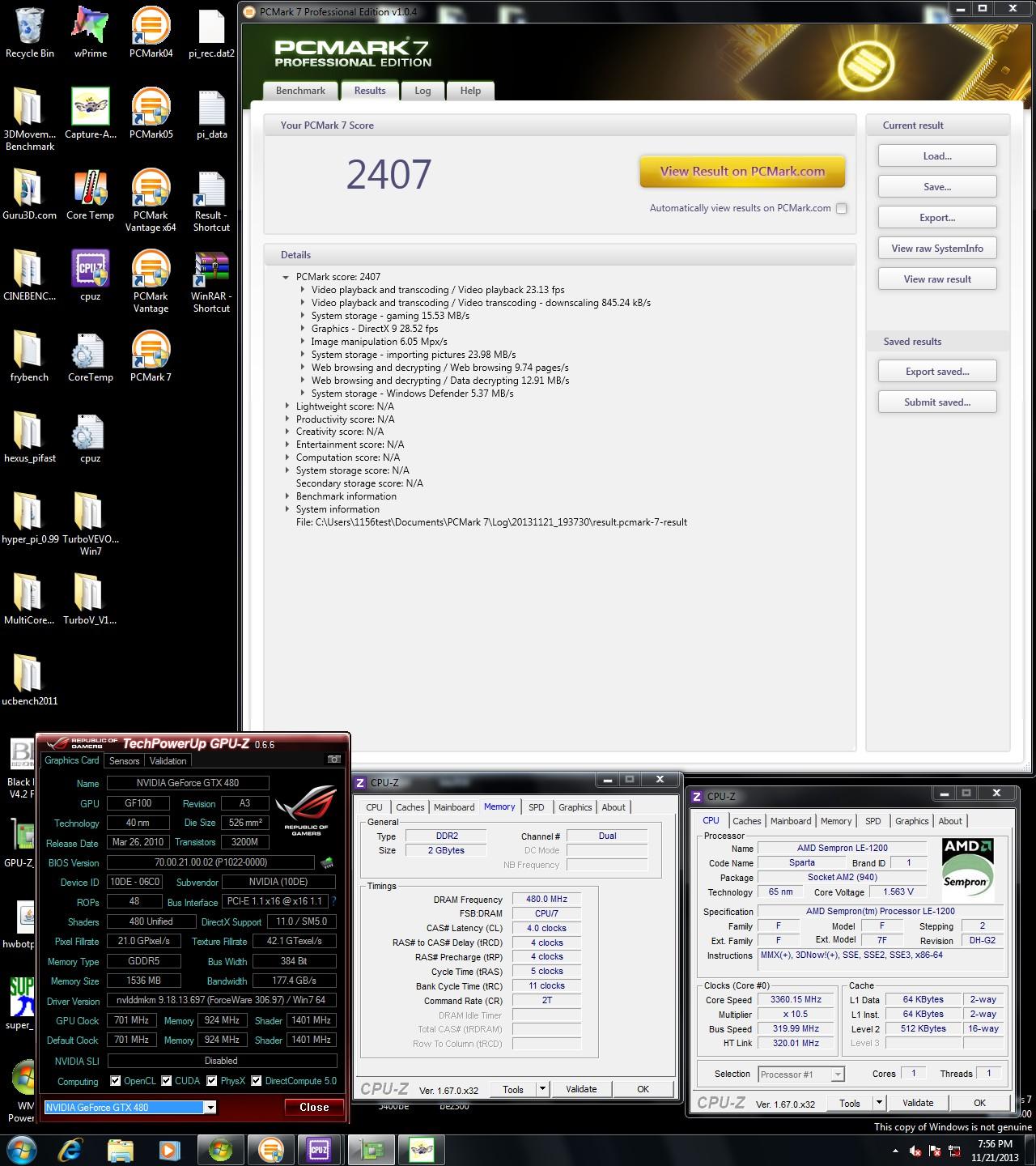Image resolution: width=1036 pixels, height=1166 pixels.
Task: Click the Export... button
Action: point(937,218)
